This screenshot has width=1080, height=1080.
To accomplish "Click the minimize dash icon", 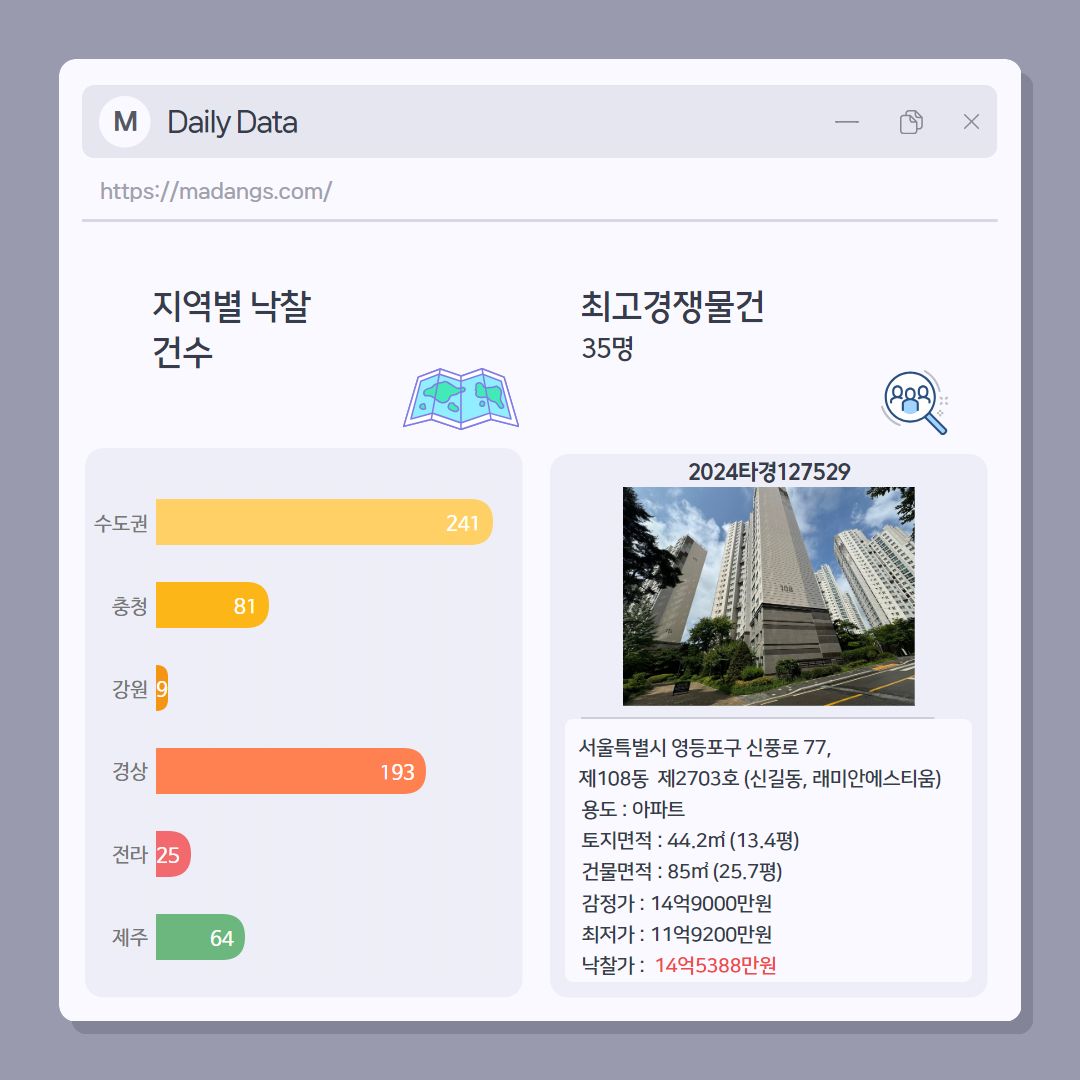I will pos(847,122).
